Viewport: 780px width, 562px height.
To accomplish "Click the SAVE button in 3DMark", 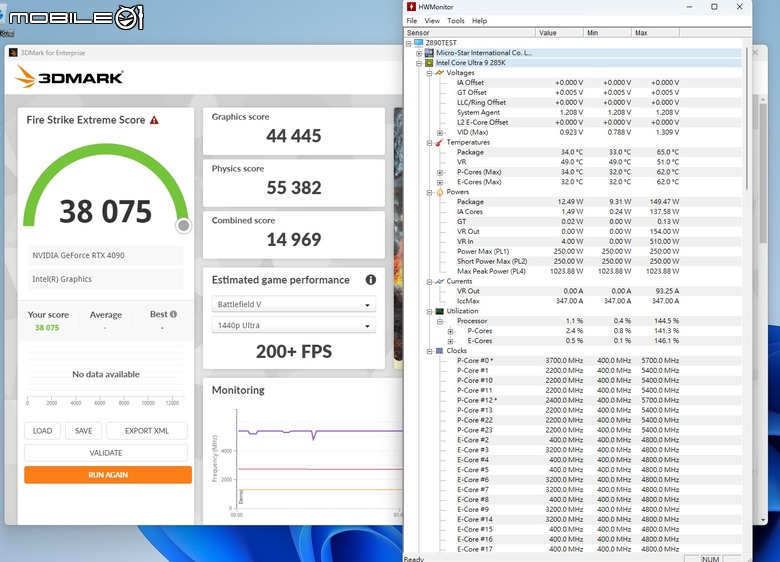I will click(x=84, y=431).
